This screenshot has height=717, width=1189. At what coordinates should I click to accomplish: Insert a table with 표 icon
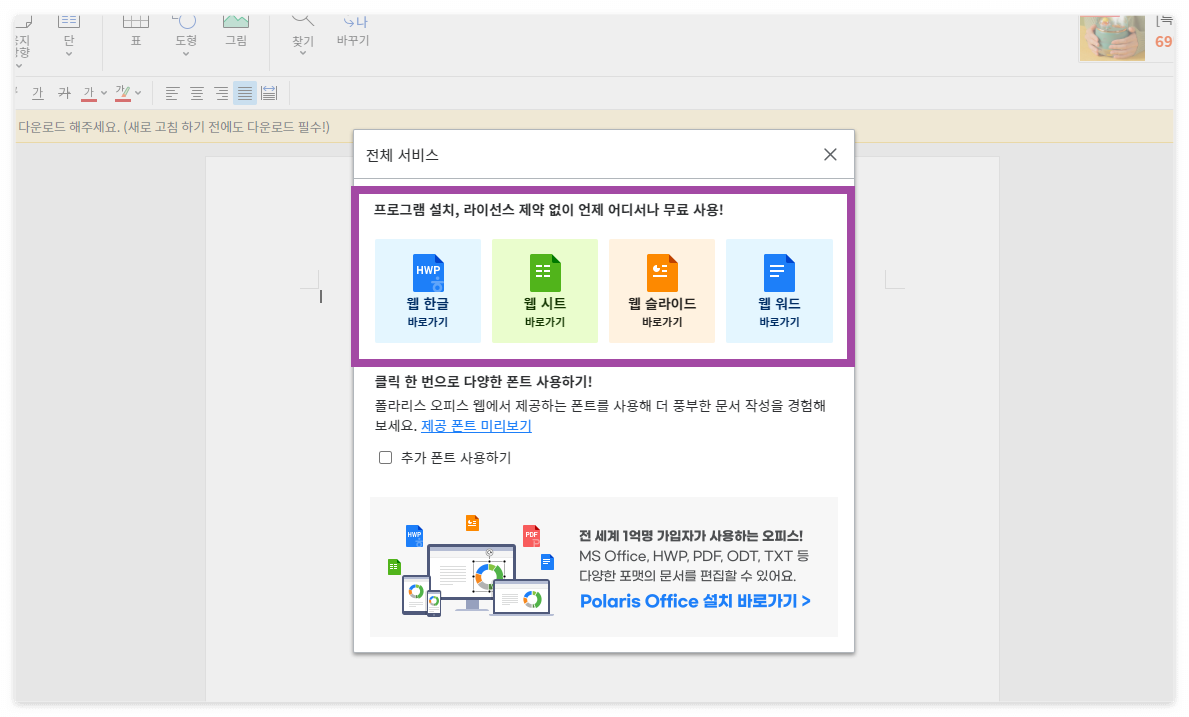(x=136, y=29)
